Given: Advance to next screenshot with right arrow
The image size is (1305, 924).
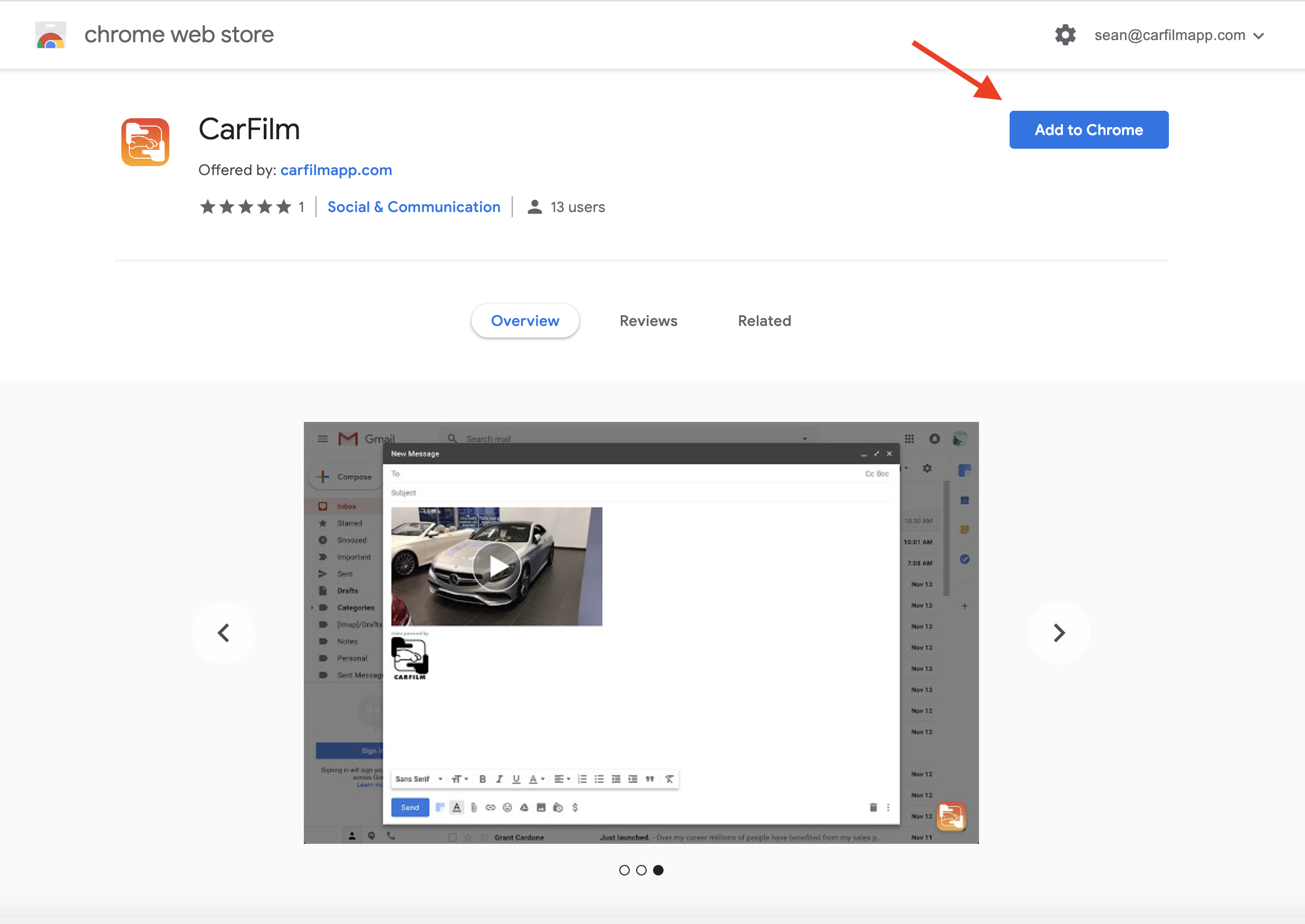Looking at the screenshot, I should [x=1059, y=633].
